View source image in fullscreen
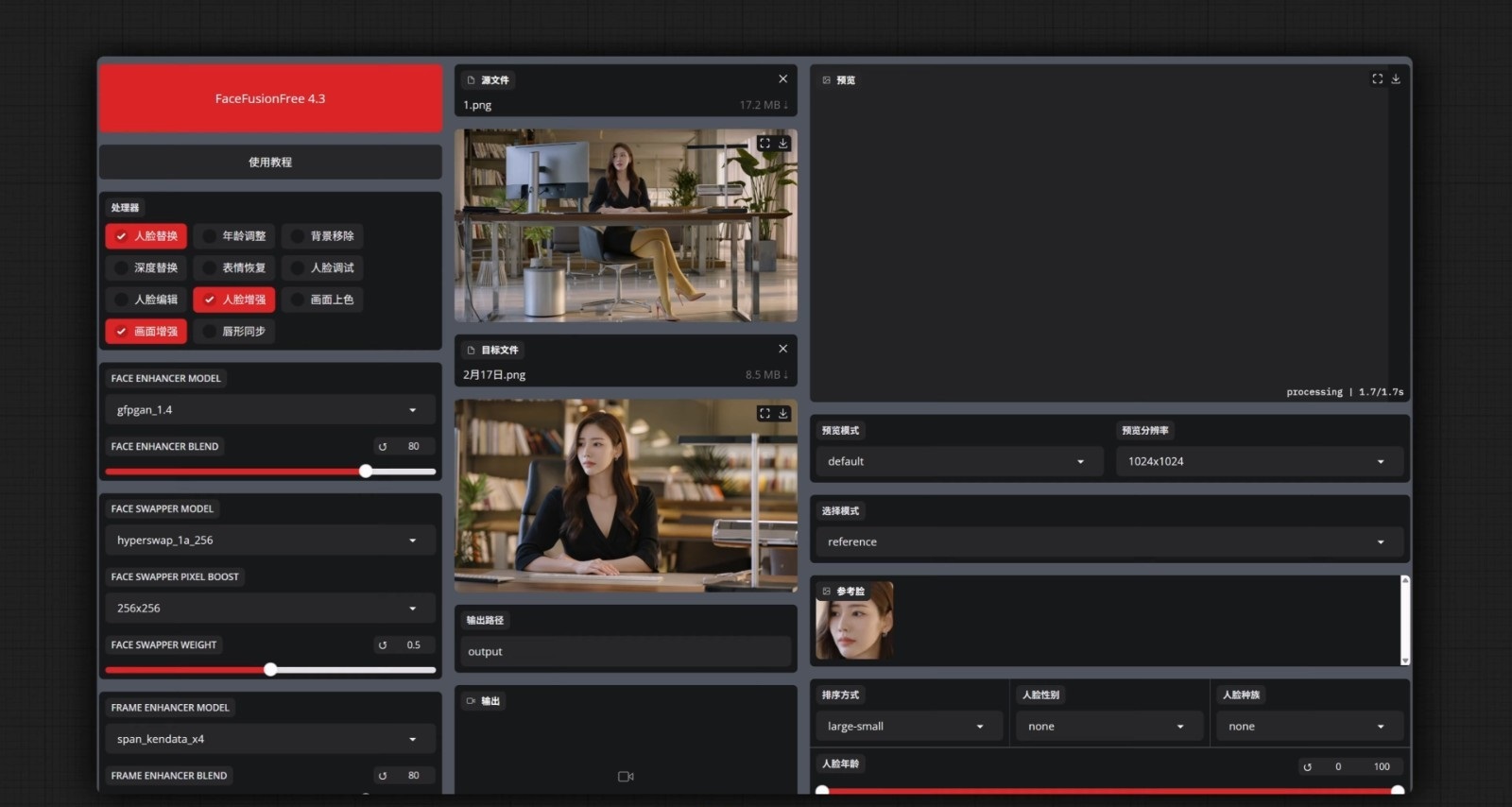The width and height of the screenshot is (1512, 807). tap(765, 144)
